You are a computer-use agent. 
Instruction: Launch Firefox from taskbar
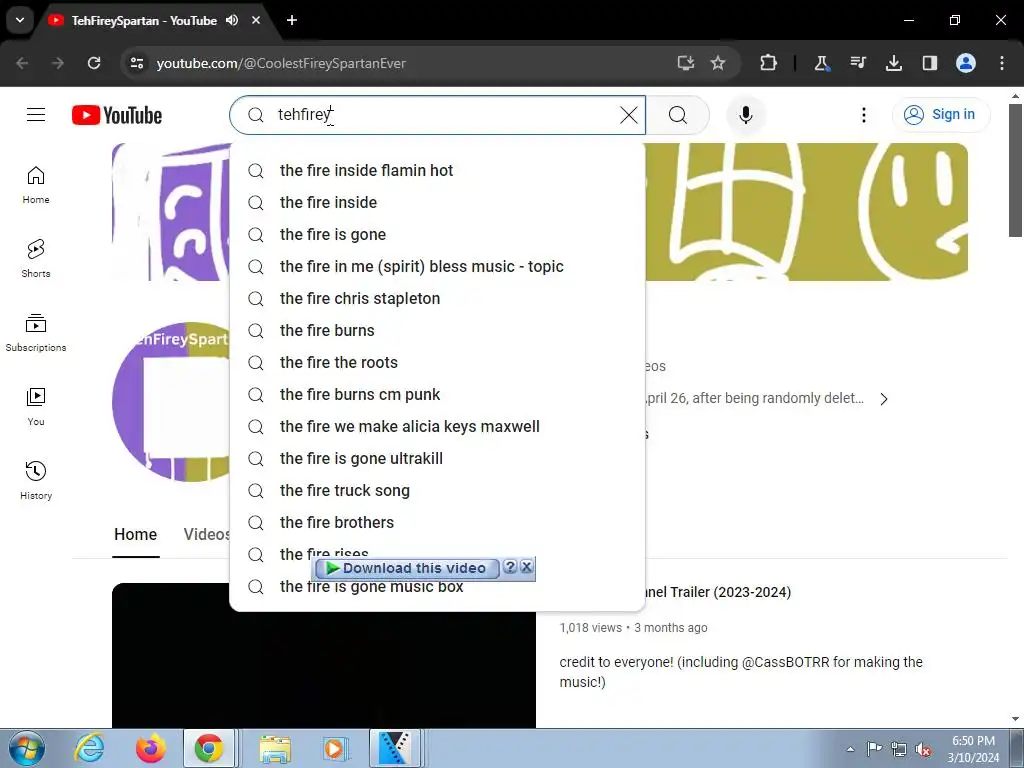click(150, 748)
